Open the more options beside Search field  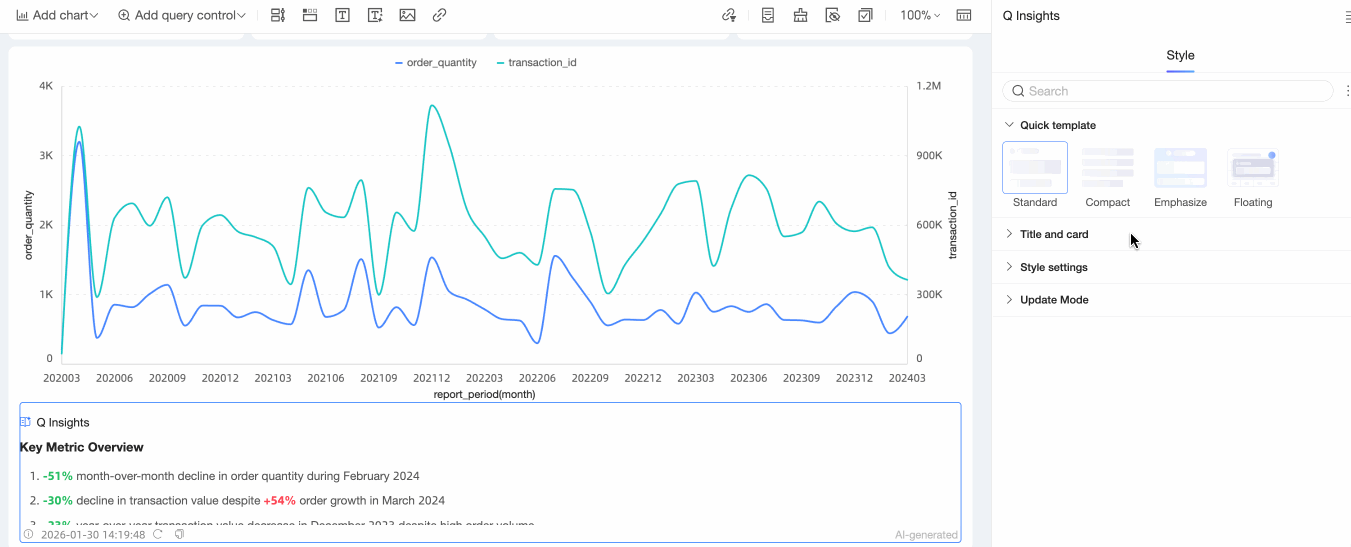(x=1347, y=91)
